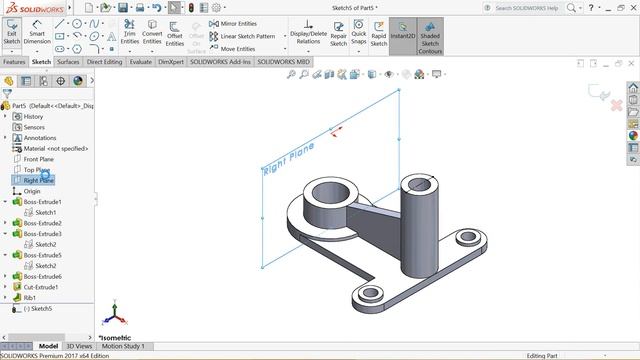640x360 pixels.
Task: Switch to the Surfaces tab
Action: 68,62
